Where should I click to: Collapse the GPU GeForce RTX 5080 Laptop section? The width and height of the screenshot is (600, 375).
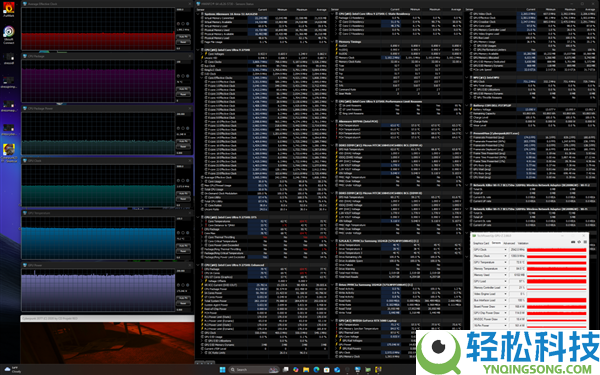[332, 321]
